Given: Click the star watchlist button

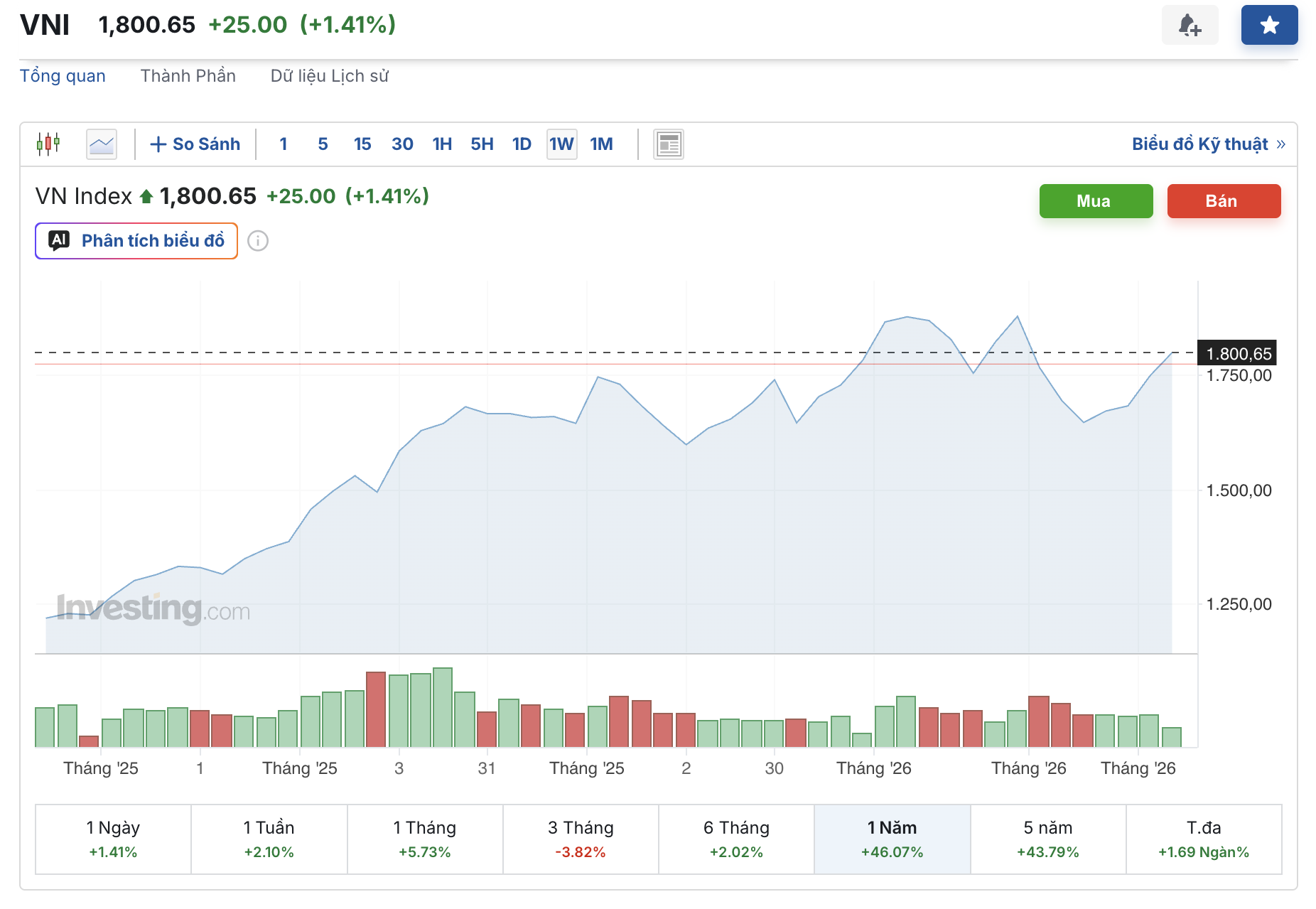Looking at the screenshot, I should coord(1269,26).
